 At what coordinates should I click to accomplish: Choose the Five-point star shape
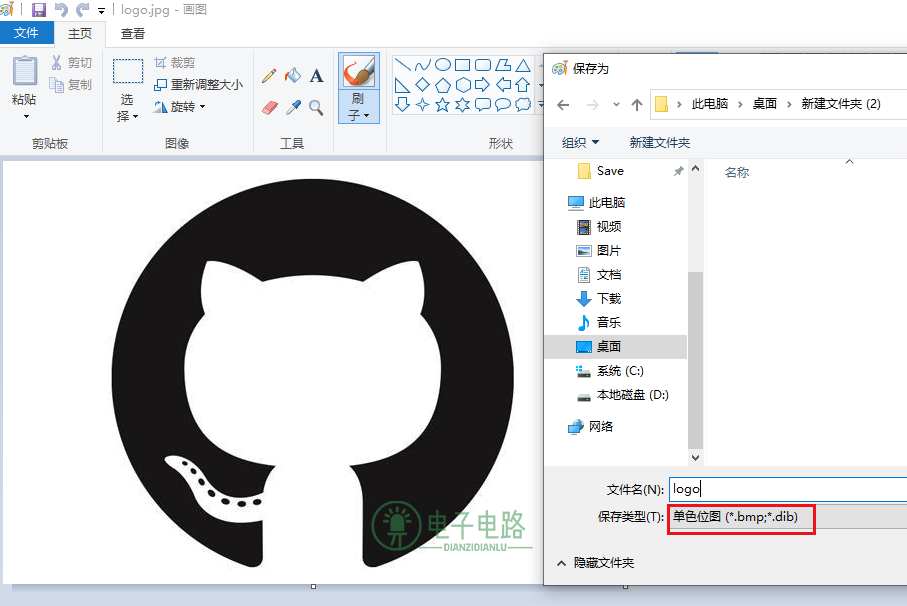(443, 105)
